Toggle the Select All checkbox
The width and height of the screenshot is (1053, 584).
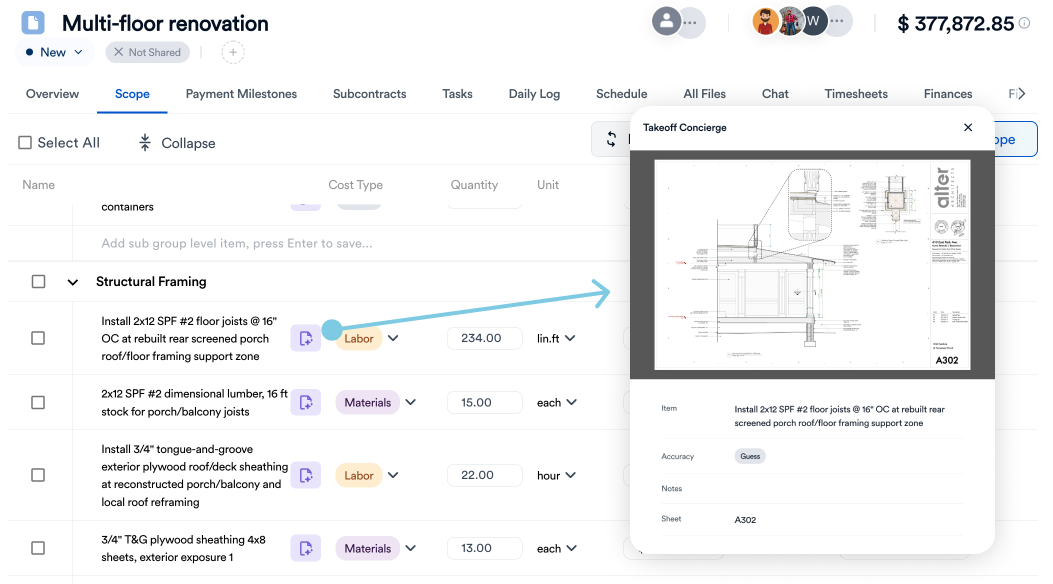pos(25,142)
